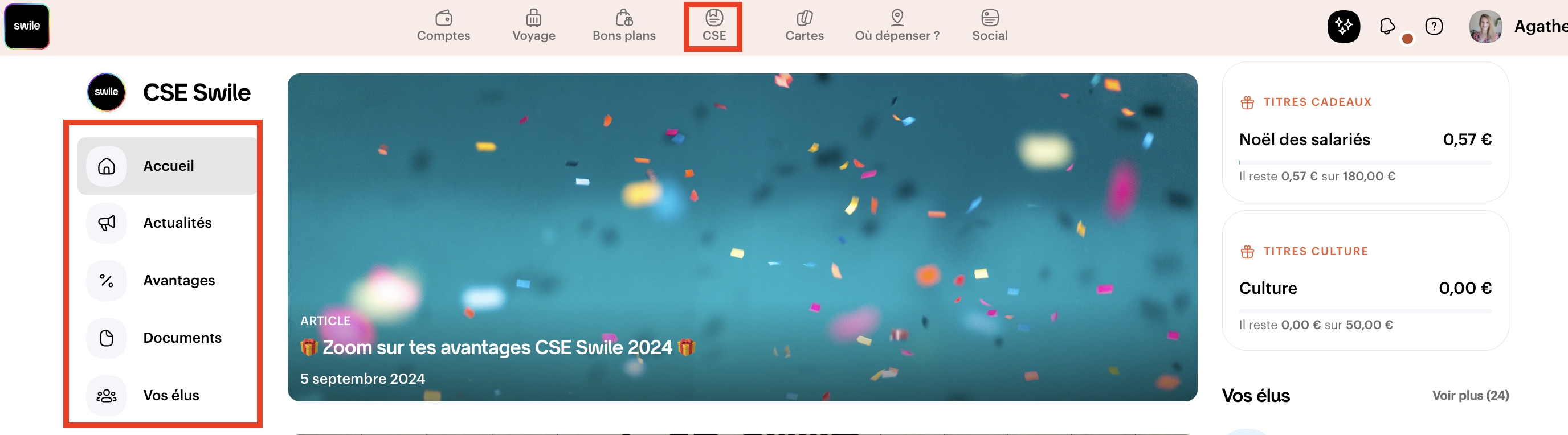This screenshot has width=1568, height=435.
Task: Open the Comptes wallet icon
Action: (444, 18)
